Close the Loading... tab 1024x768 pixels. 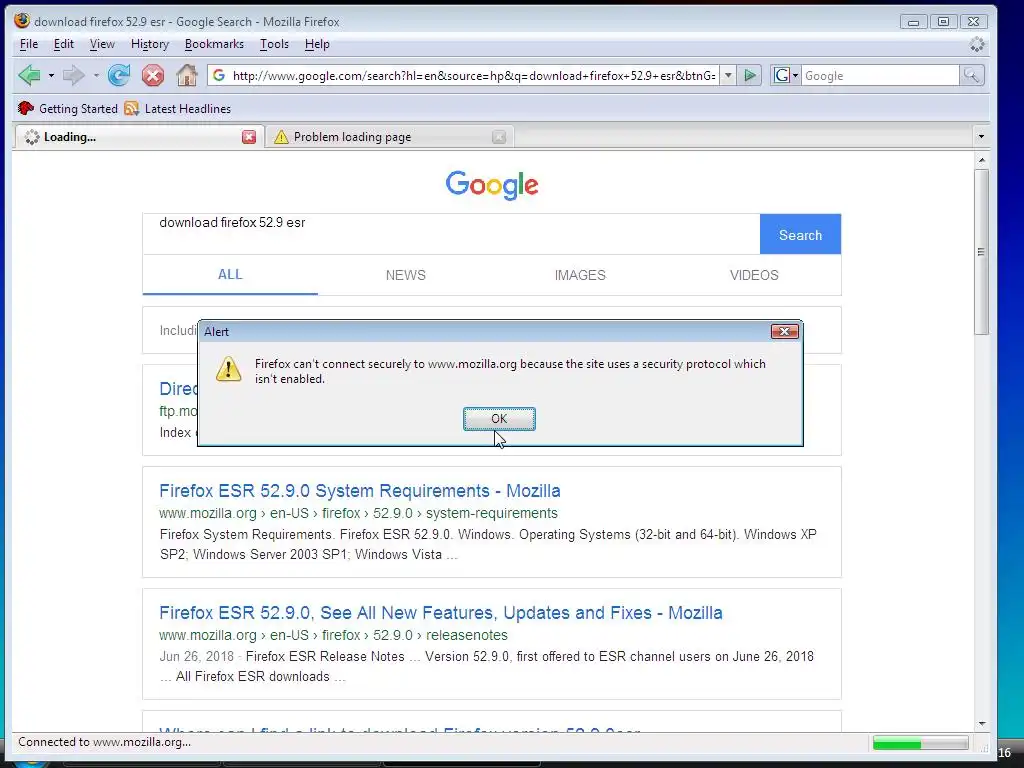pos(249,137)
